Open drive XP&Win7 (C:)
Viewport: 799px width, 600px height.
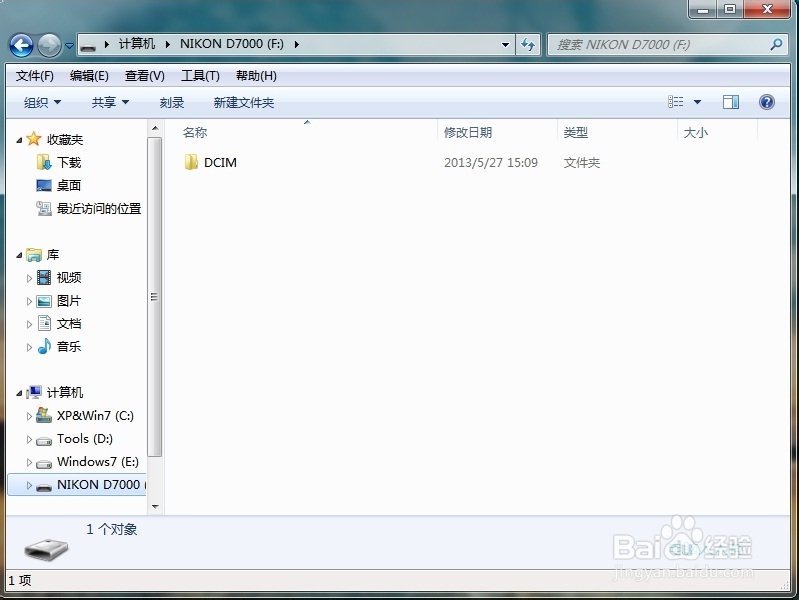[x=95, y=416]
